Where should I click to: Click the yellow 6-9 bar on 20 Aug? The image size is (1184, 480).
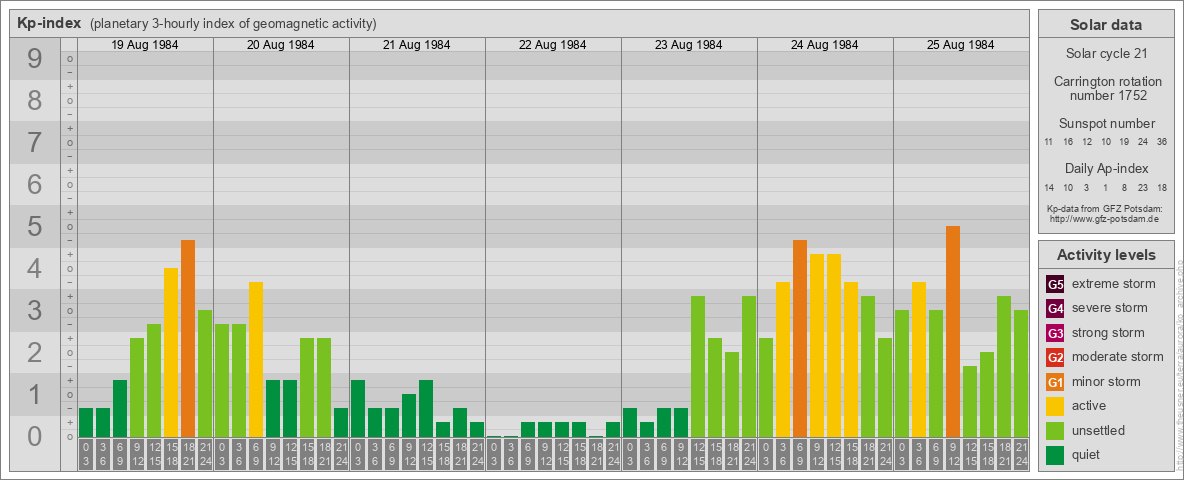click(x=256, y=359)
